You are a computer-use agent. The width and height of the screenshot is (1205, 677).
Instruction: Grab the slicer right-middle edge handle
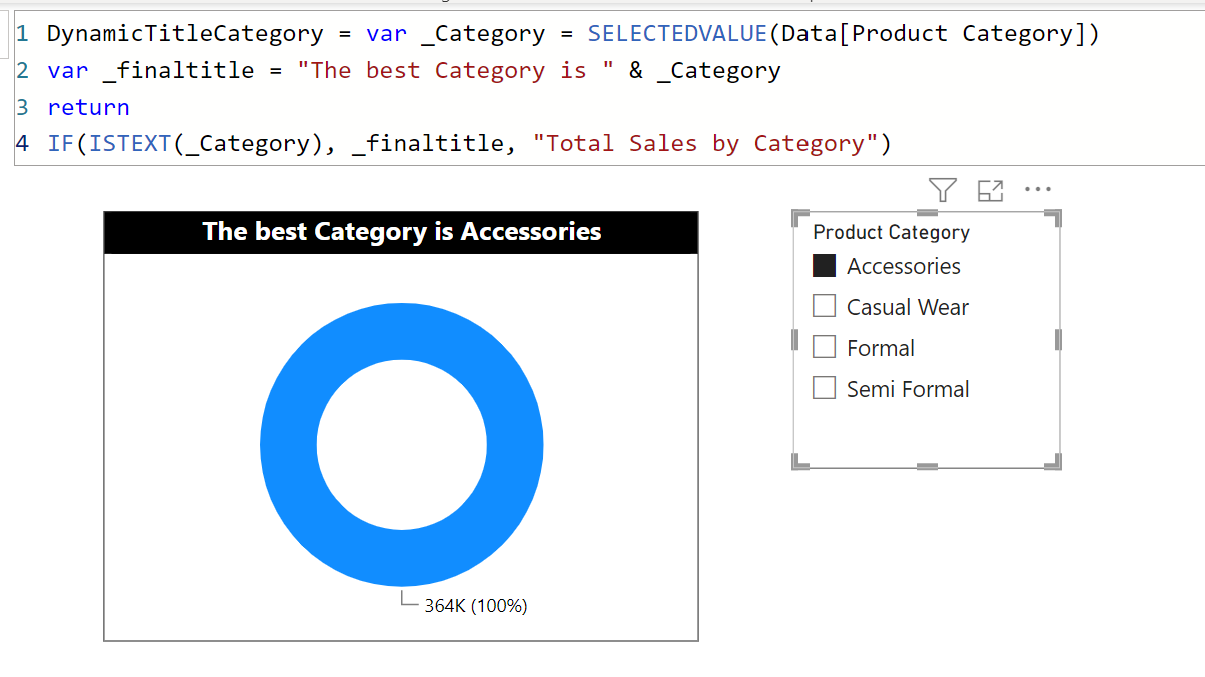(x=1057, y=340)
